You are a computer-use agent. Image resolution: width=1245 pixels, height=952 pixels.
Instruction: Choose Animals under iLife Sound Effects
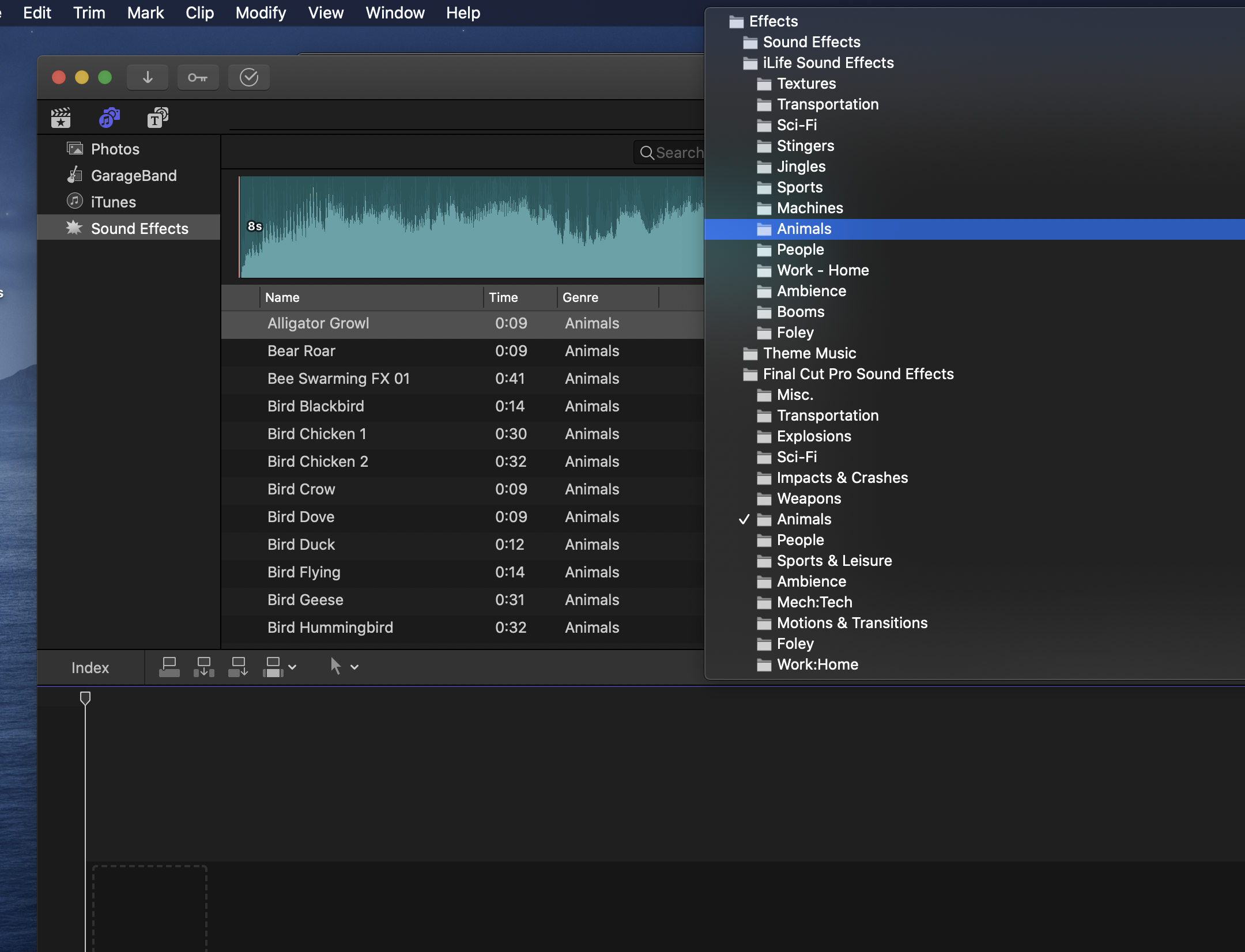click(x=803, y=229)
